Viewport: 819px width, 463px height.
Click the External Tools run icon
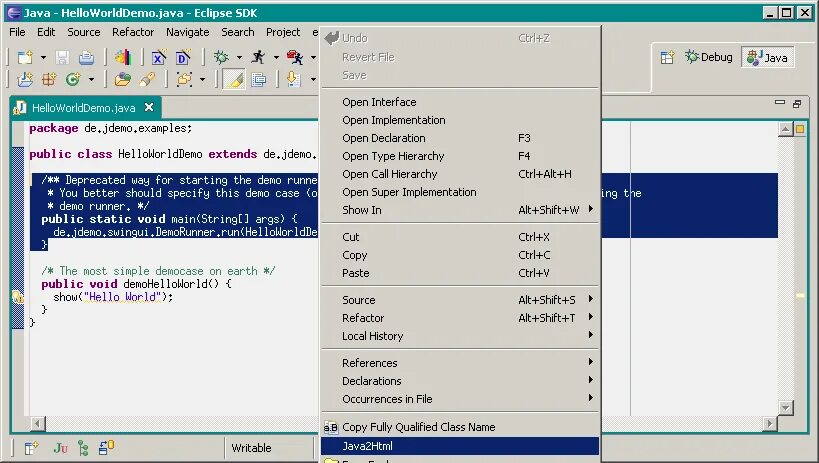(295, 57)
